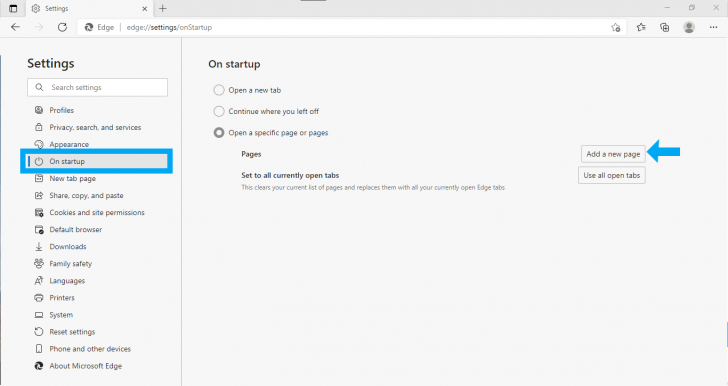Close the Settings tab
The image size is (728, 386).
tap(144, 8)
